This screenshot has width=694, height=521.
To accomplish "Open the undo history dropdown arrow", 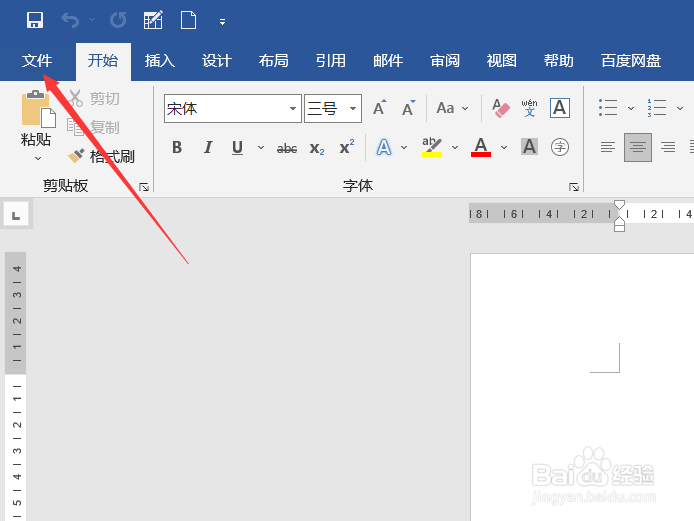I will pos(92,20).
